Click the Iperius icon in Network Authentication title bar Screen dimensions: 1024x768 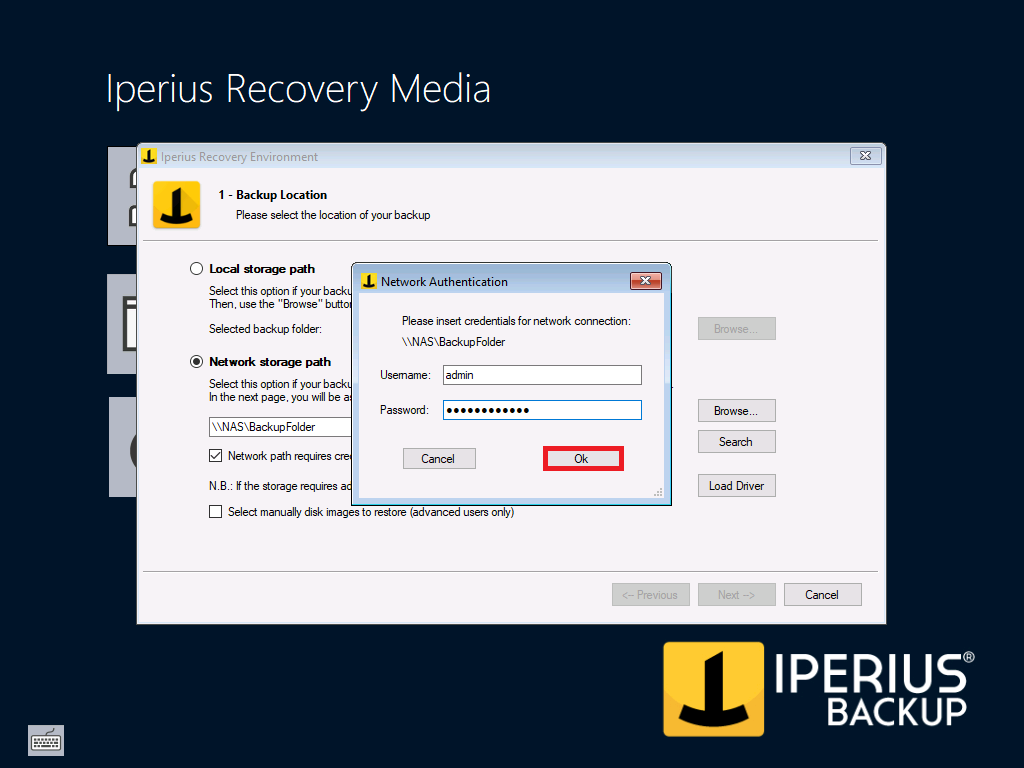click(369, 281)
